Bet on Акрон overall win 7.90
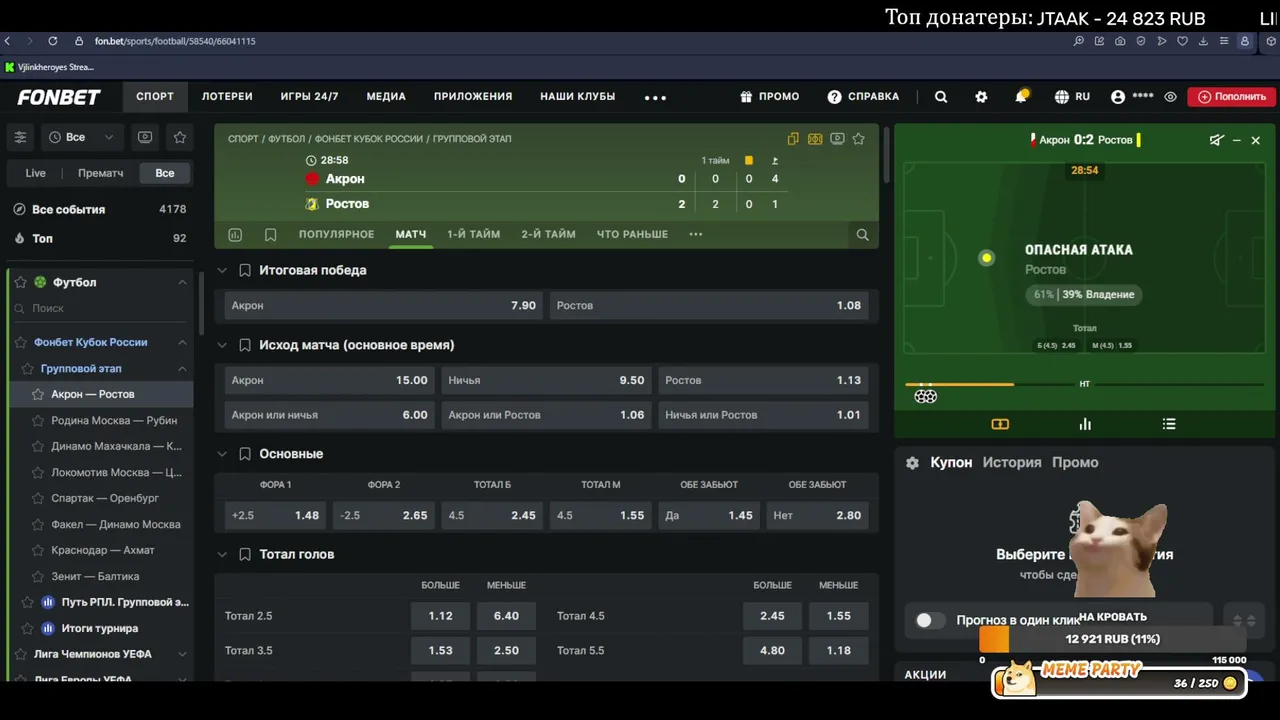This screenshot has height=720, width=1280. 382,306
